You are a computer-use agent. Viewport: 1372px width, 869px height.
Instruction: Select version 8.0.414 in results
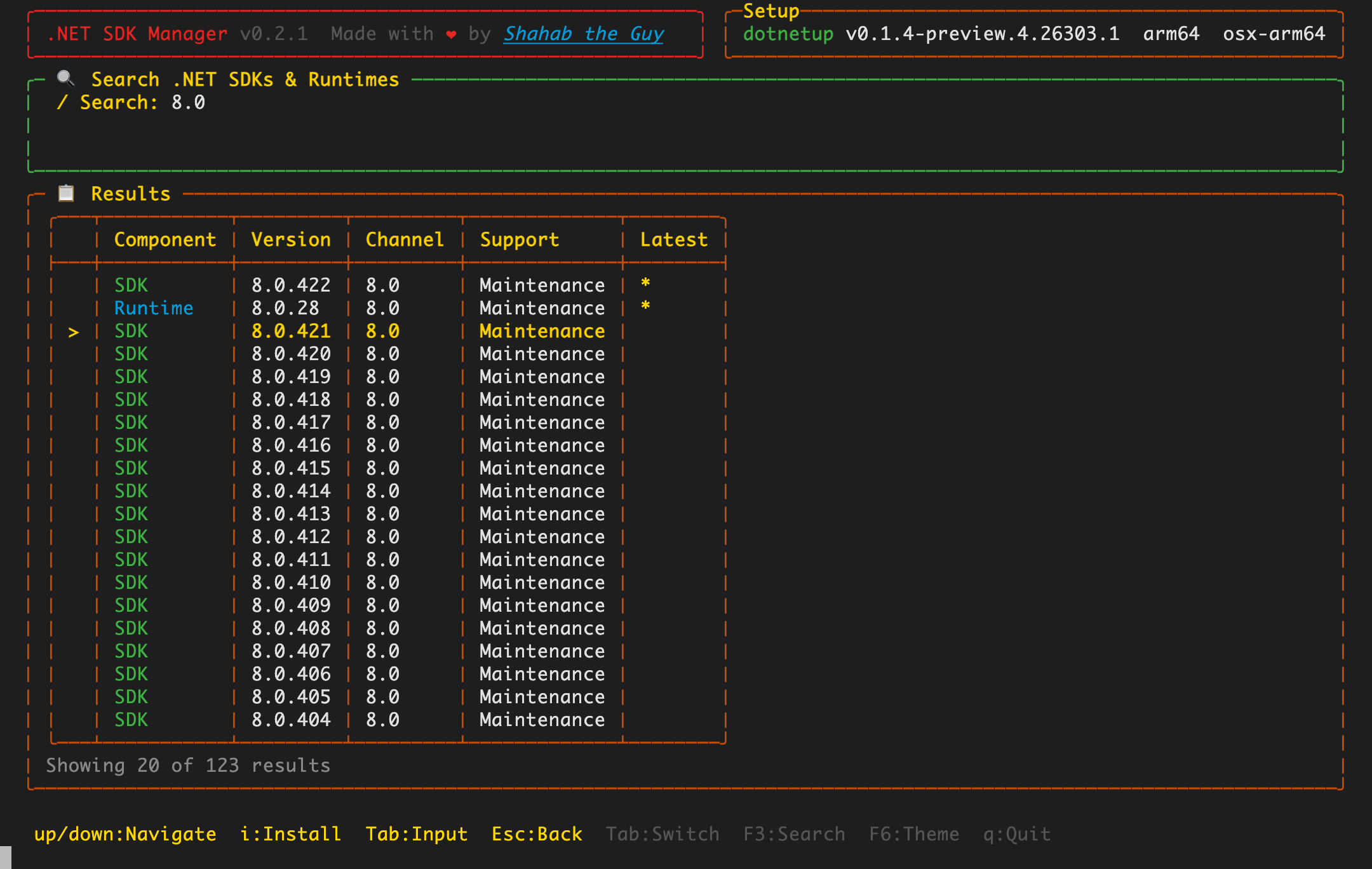coord(291,491)
